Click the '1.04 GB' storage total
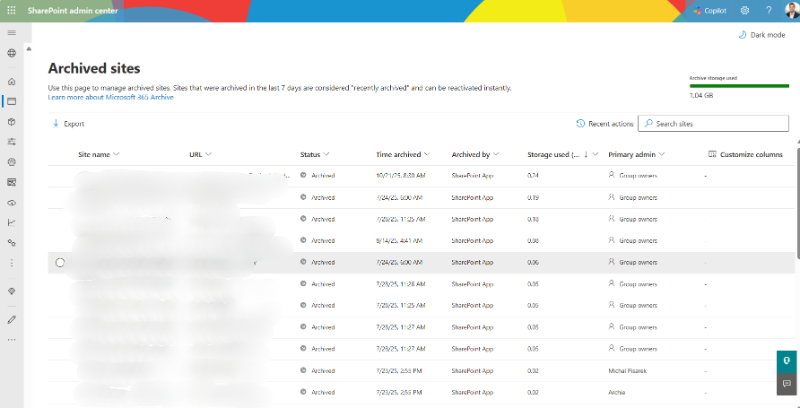Screen dimensions: 800x408 coord(701,95)
